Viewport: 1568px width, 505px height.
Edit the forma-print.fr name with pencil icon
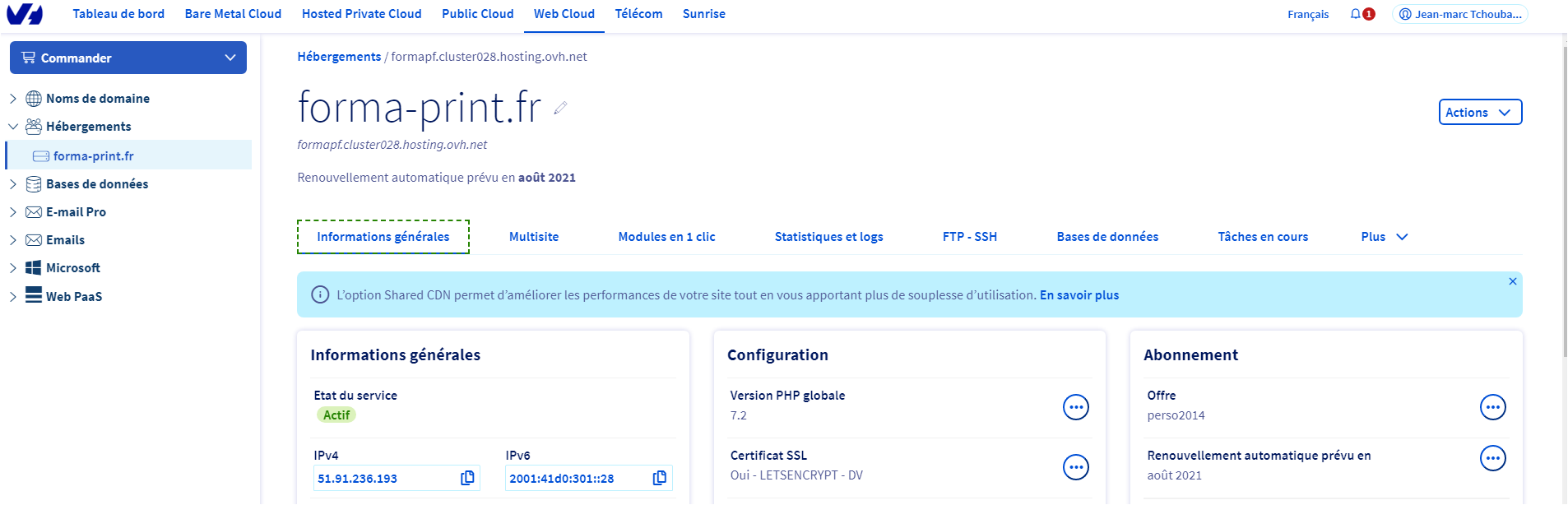561,108
